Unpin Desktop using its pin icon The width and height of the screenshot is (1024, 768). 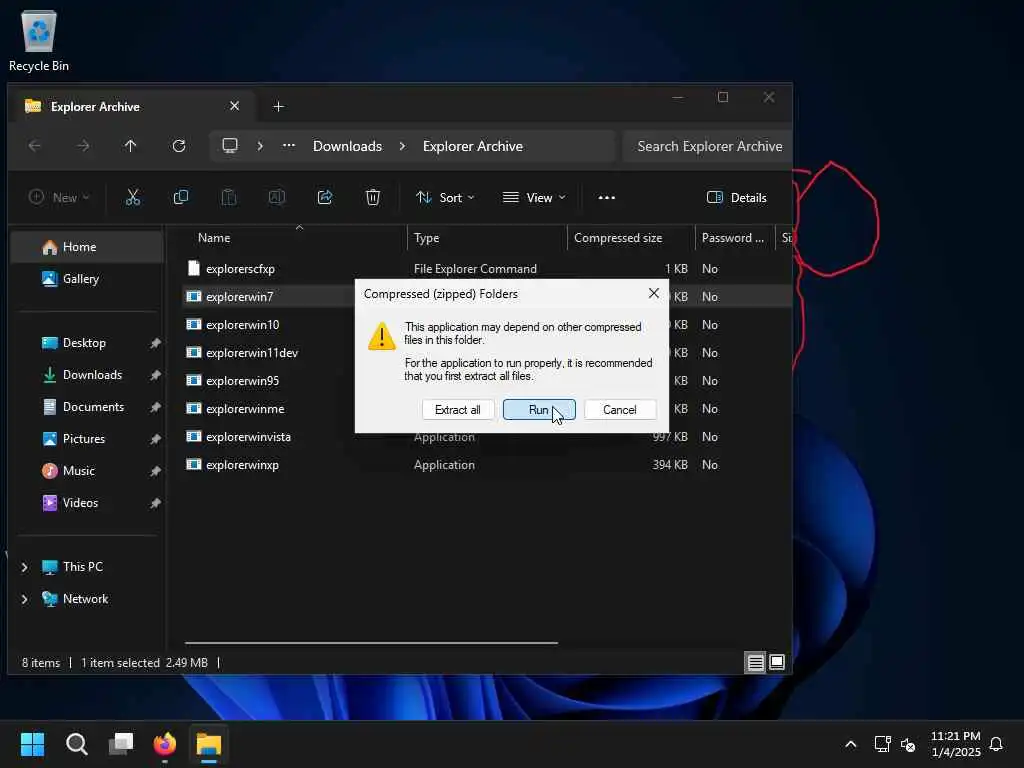coord(155,343)
